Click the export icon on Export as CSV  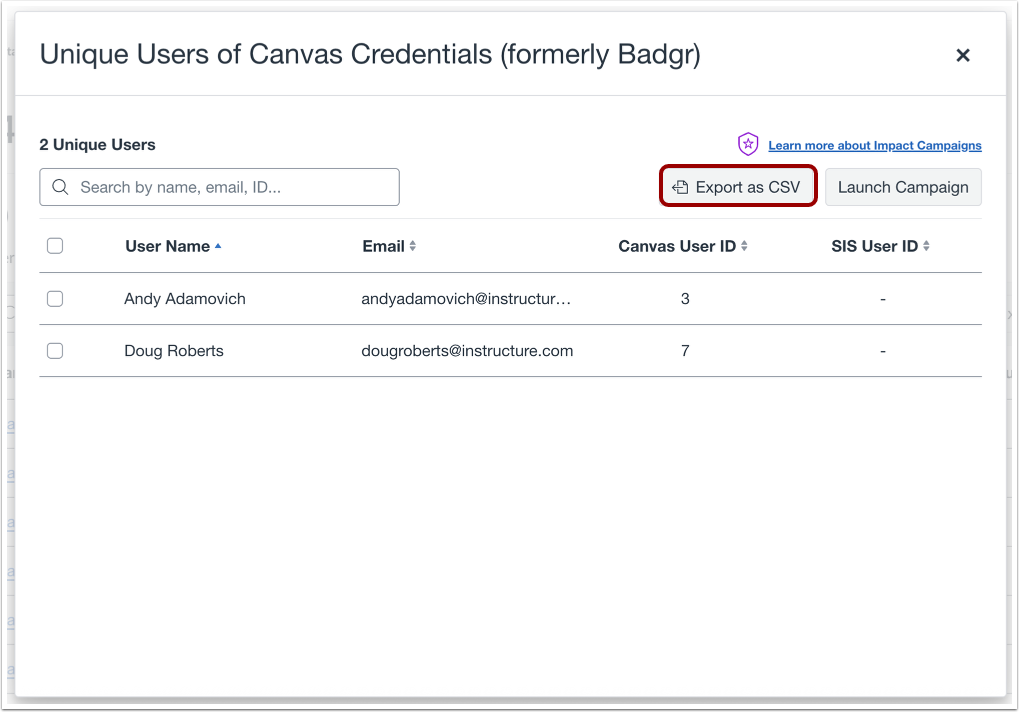point(680,187)
